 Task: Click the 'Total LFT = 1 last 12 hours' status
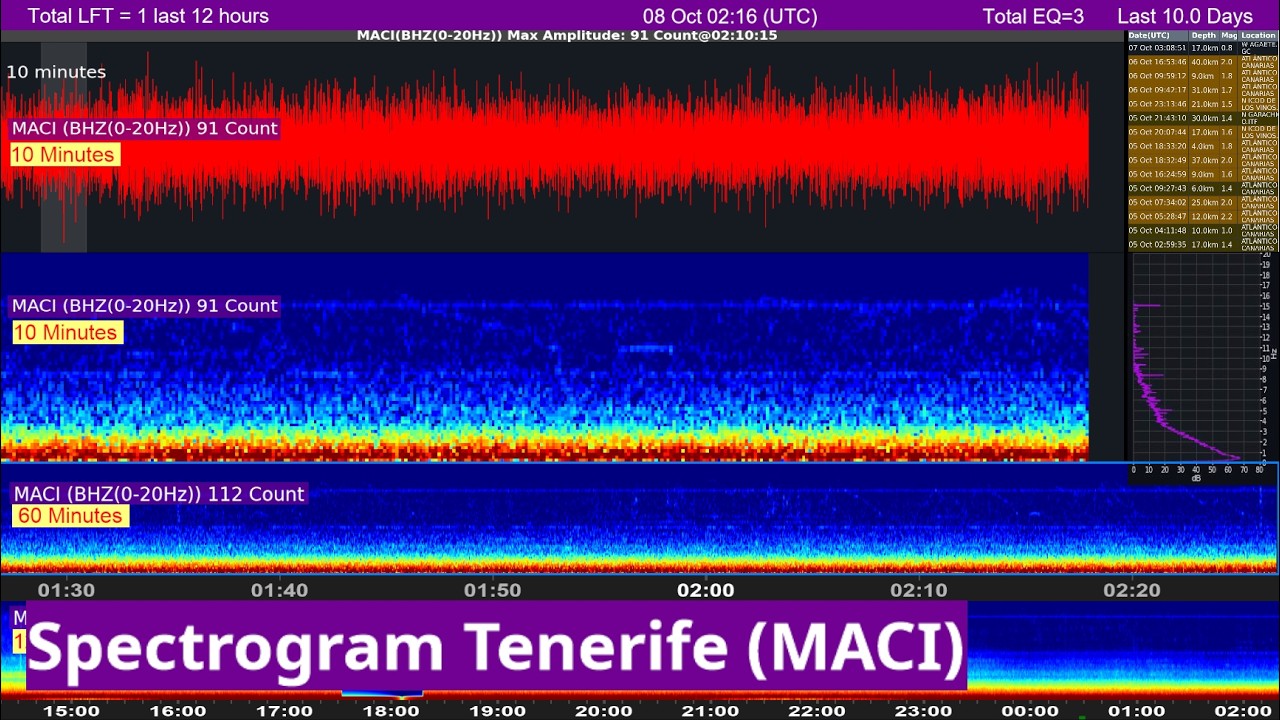click(x=148, y=16)
